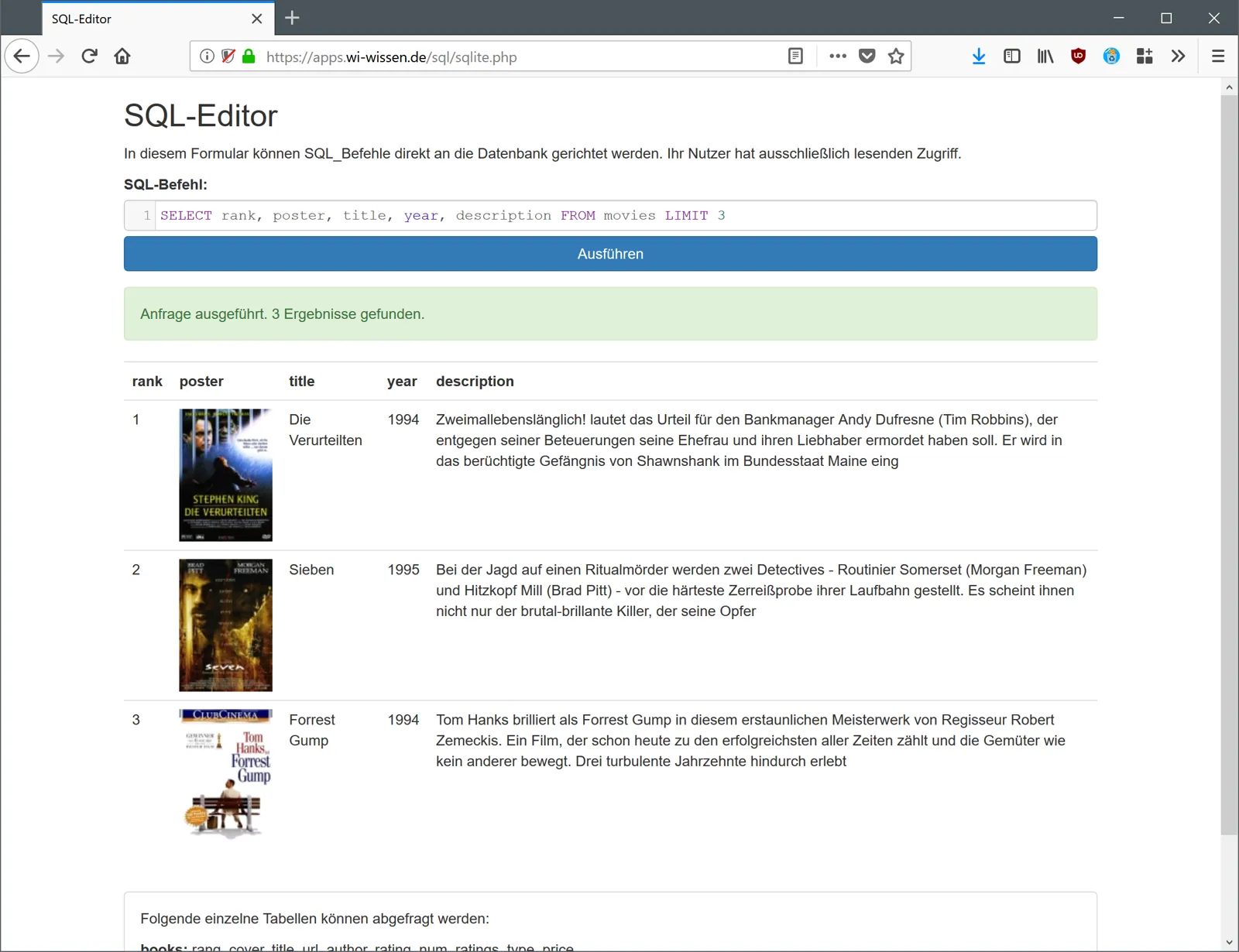Open page actions three-dot menu
The height and width of the screenshot is (952, 1239).
tap(838, 56)
